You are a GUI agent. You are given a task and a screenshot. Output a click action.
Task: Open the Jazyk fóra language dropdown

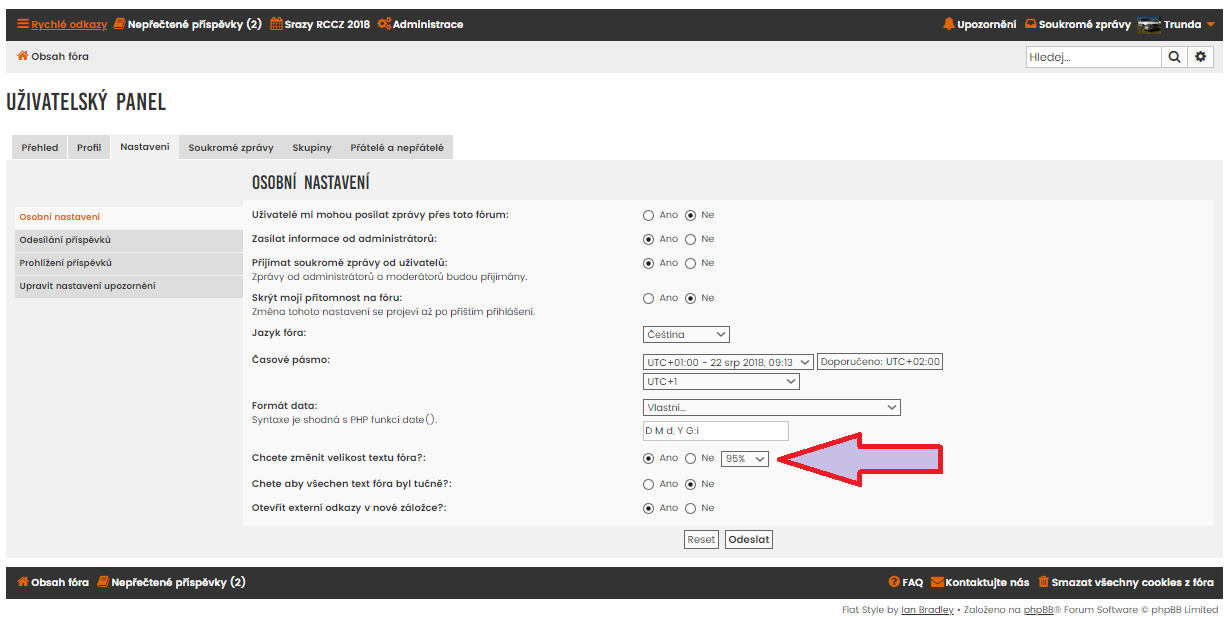pos(686,334)
